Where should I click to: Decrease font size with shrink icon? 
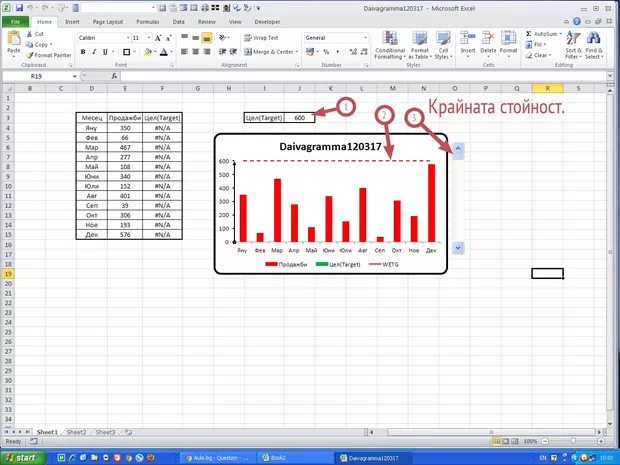pyautogui.click(x=168, y=38)
